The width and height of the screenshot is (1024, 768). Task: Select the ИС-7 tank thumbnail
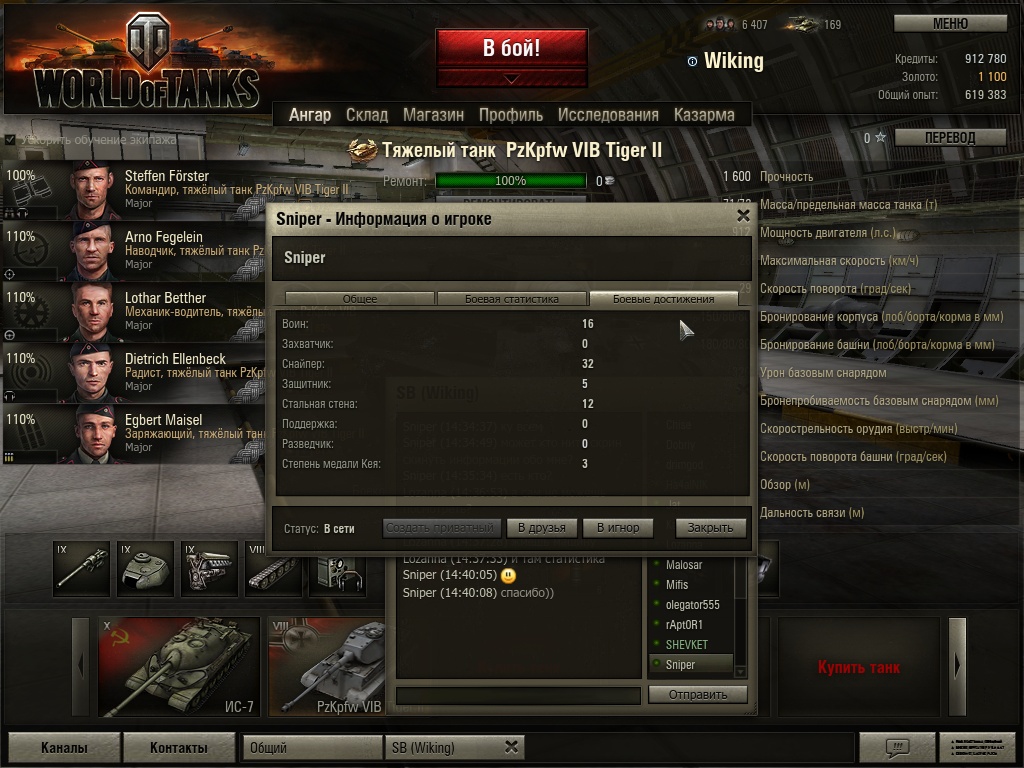[179, 666]
